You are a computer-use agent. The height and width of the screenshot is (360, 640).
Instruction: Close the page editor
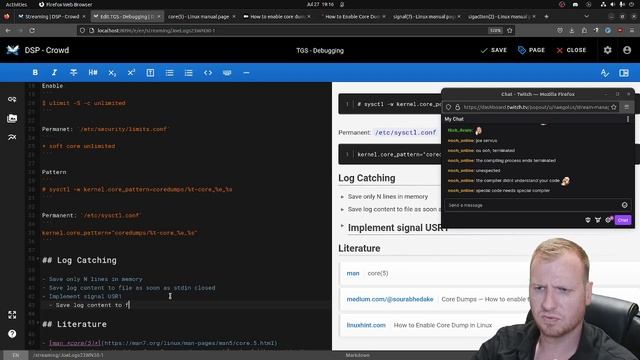coord(571,50)
